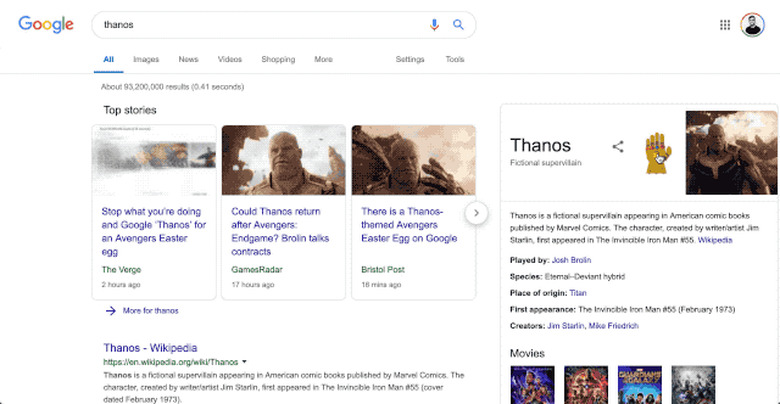Click GamesRadar story thumbnail image
The image size is (780, 404).
(x=284, y=160)
